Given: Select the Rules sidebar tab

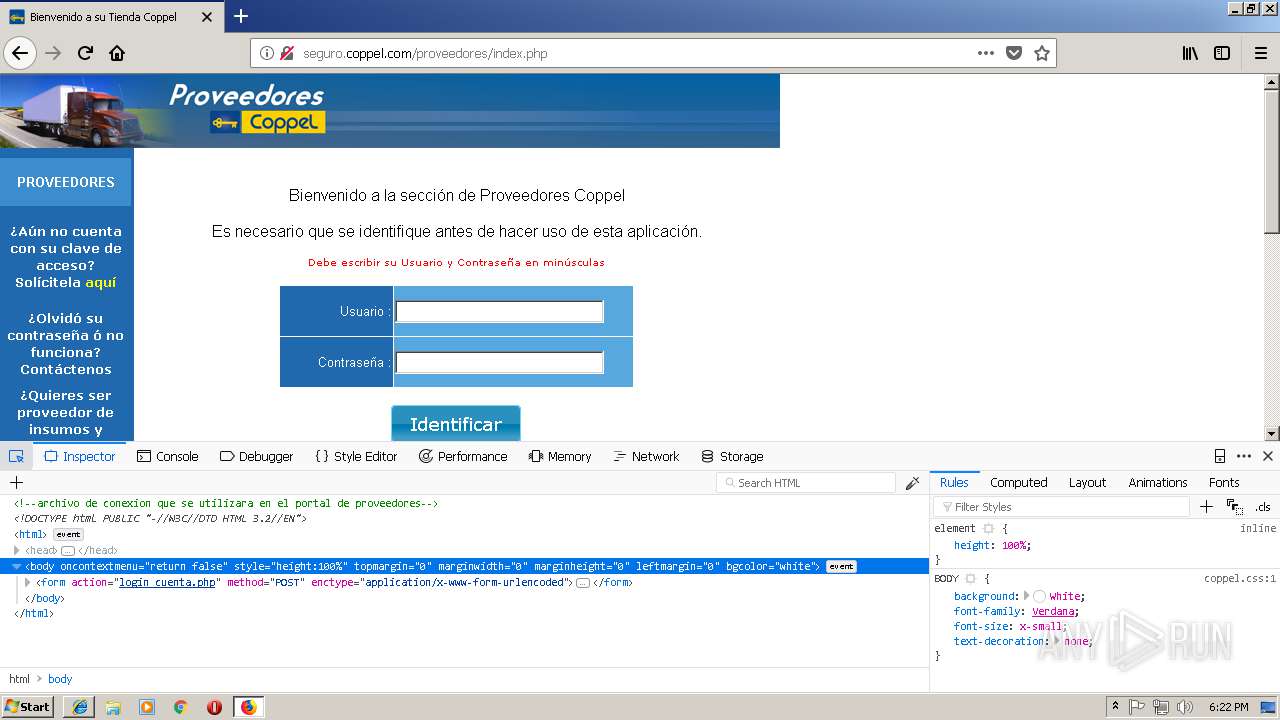Looking at the screenshot, I should [x=954, y=482].
